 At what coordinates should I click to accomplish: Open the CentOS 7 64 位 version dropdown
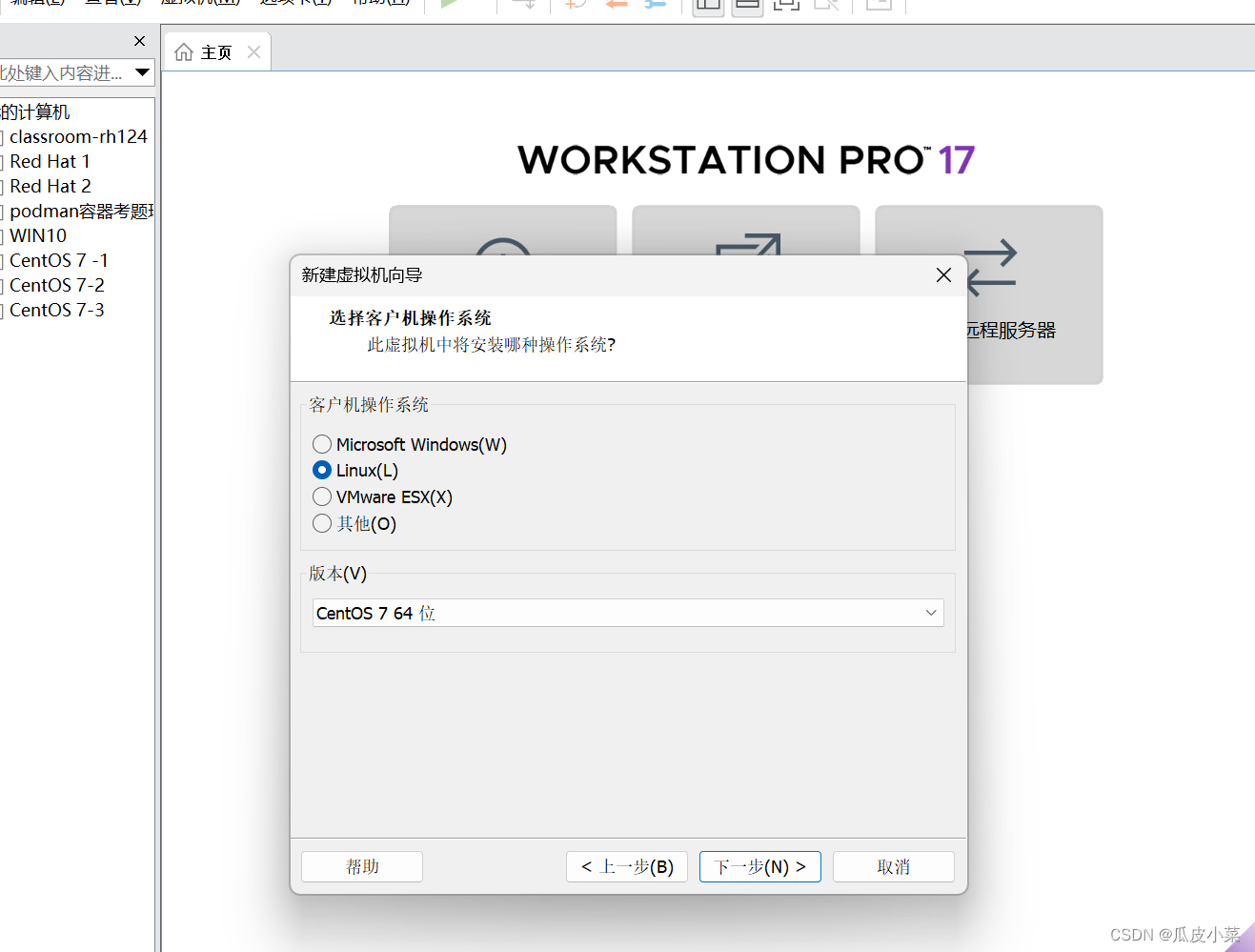click(628, 613)
